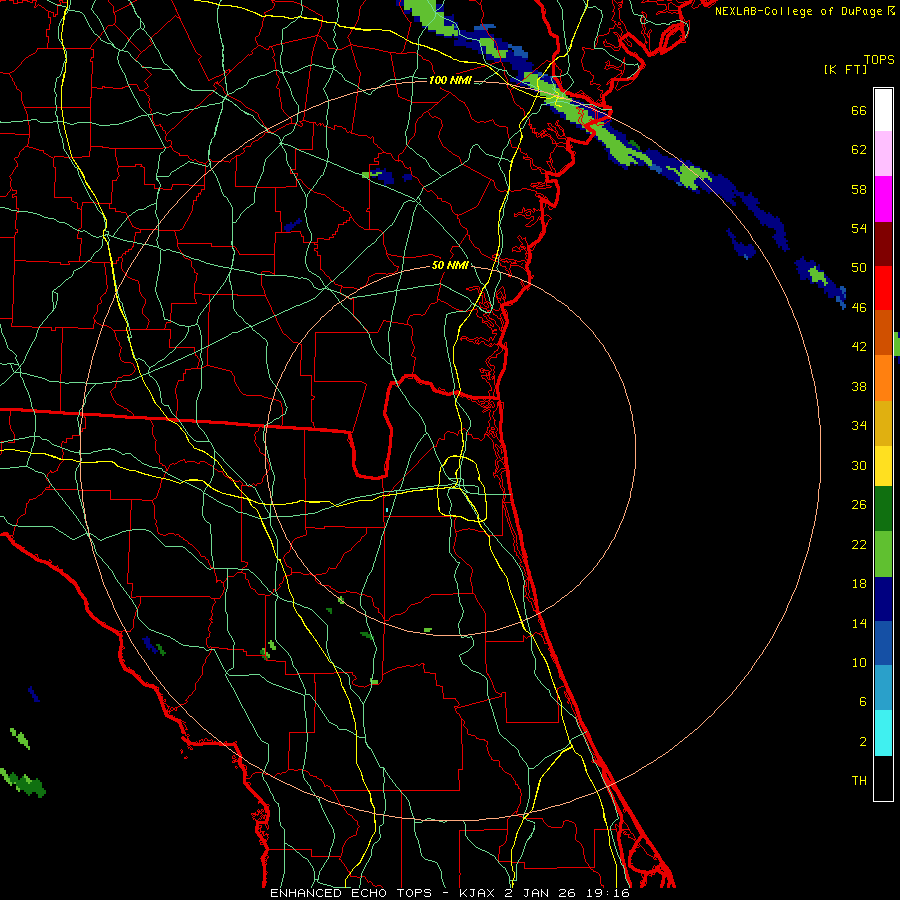Click the dark green 26 legend swatch

click(883, 509)
